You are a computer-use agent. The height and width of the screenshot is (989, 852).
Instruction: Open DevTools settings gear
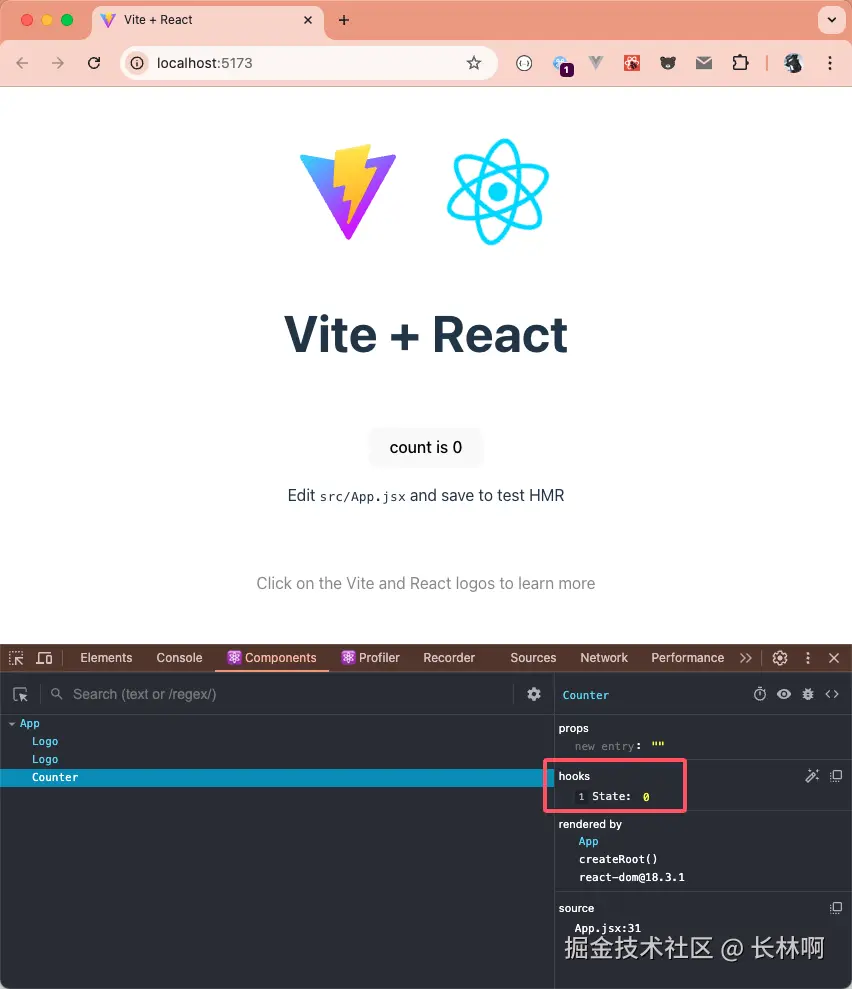click(779, 658)
